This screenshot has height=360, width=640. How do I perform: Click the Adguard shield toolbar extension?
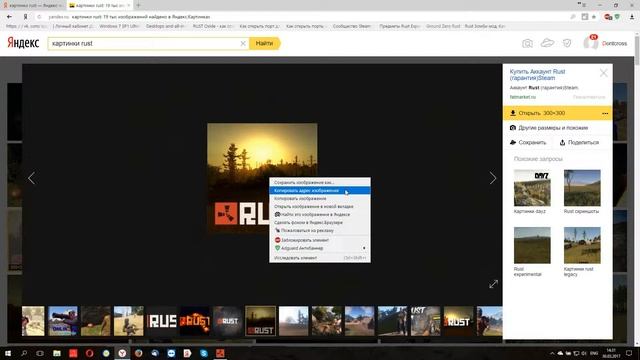(x=617, y=17)
